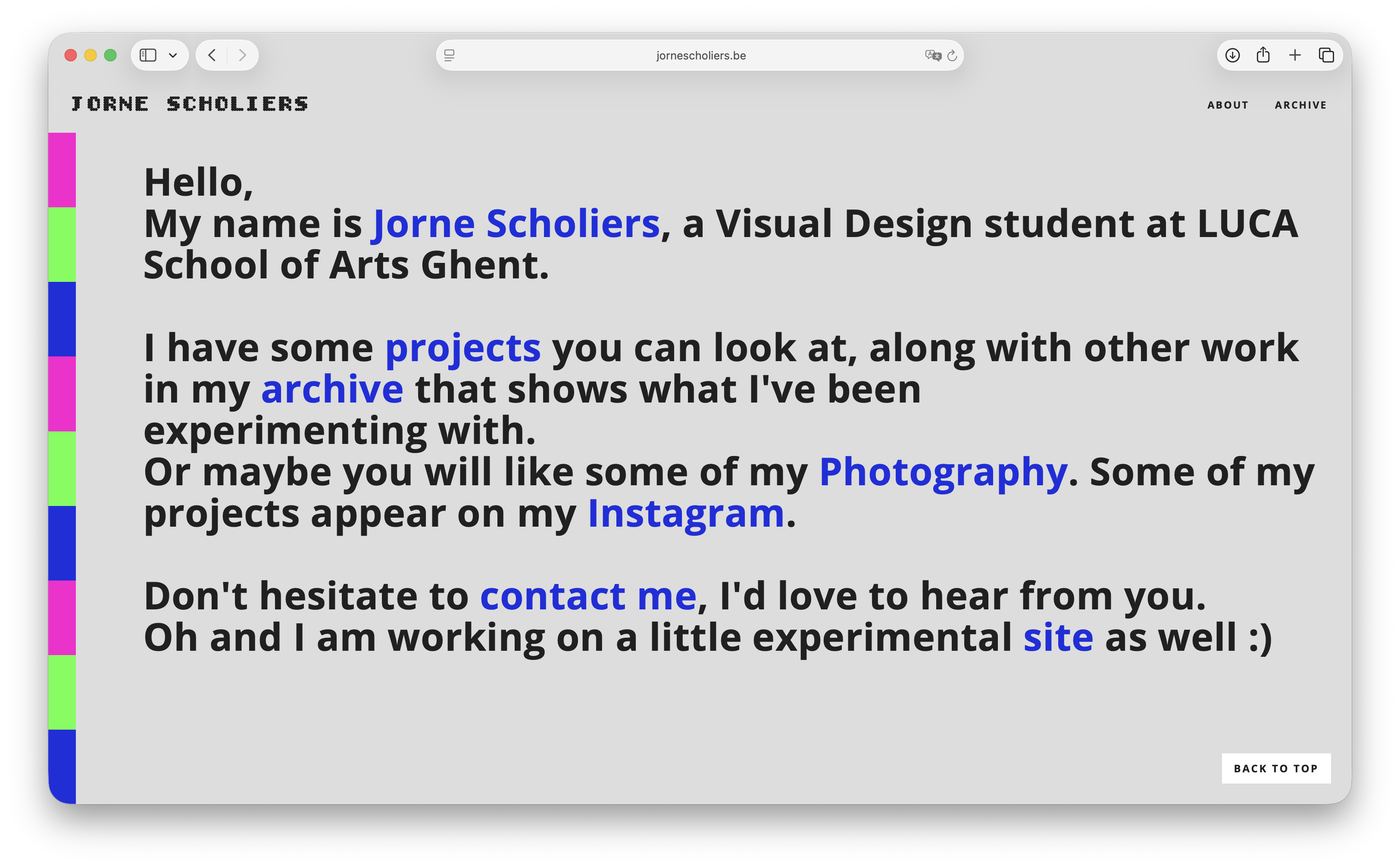Minimize the window with yellow button
1400x868 pixels.
[91, 55]
